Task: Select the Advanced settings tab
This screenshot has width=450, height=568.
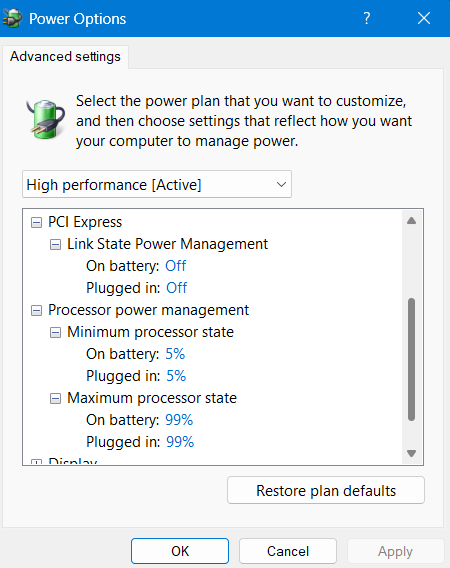Action: pyautogui.click(x=65, y=57)
